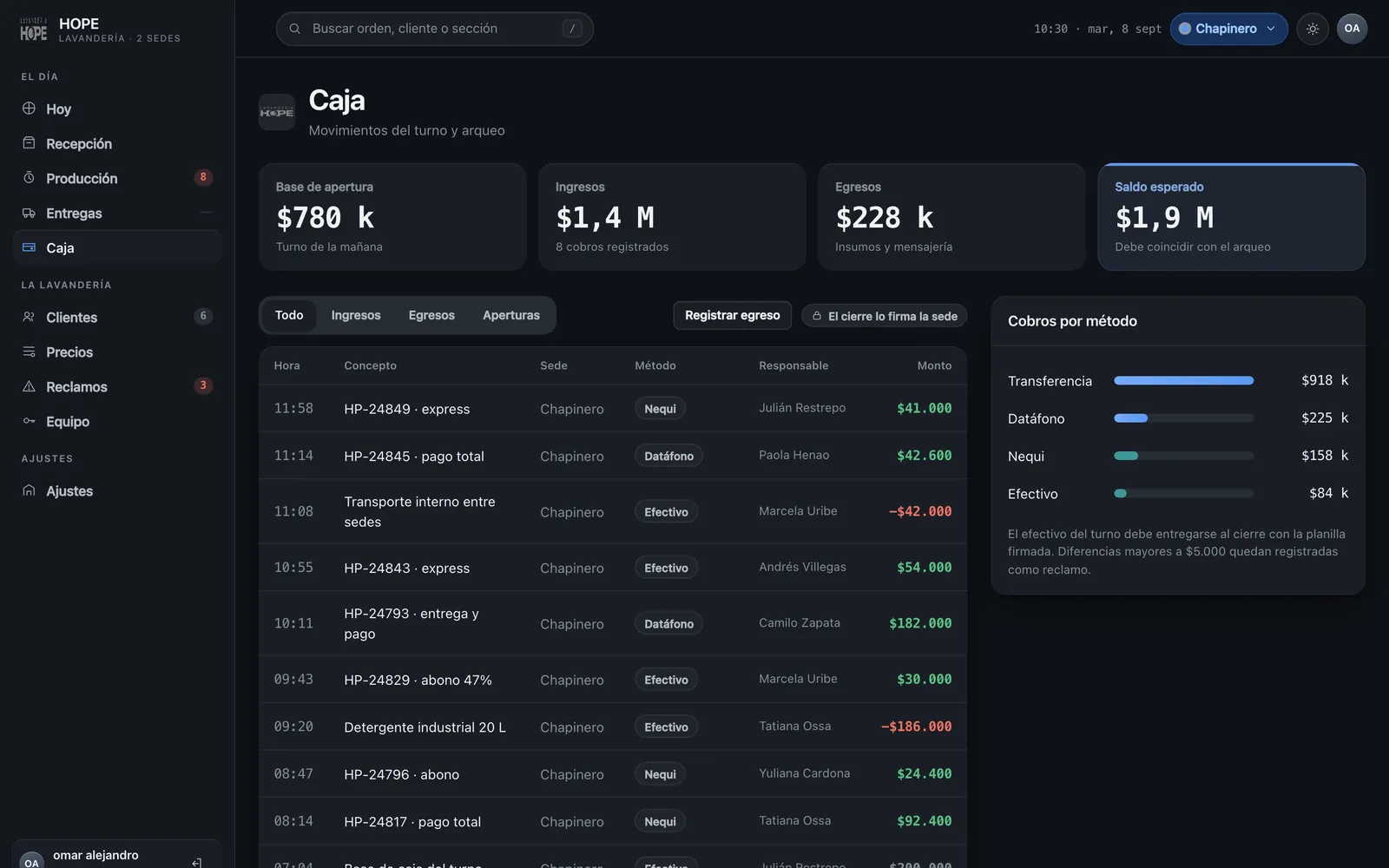Open Reclamos warning triangle icon
The width and height of the screenshot is (1389, 868).
[x=29, y=386]
